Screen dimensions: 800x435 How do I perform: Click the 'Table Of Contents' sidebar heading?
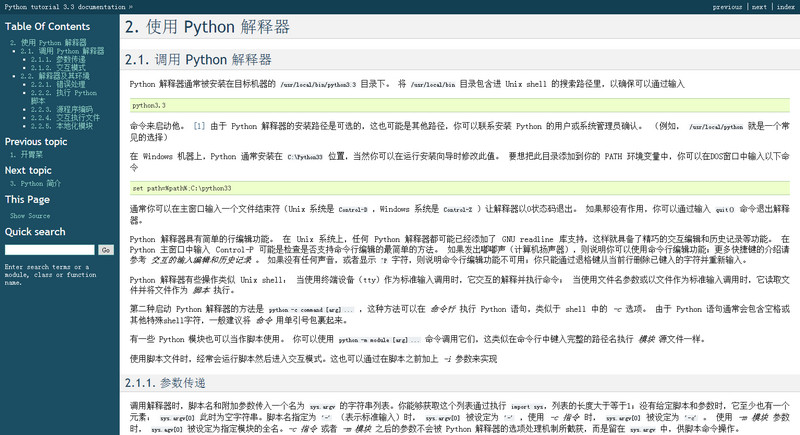tap(47, 27)
